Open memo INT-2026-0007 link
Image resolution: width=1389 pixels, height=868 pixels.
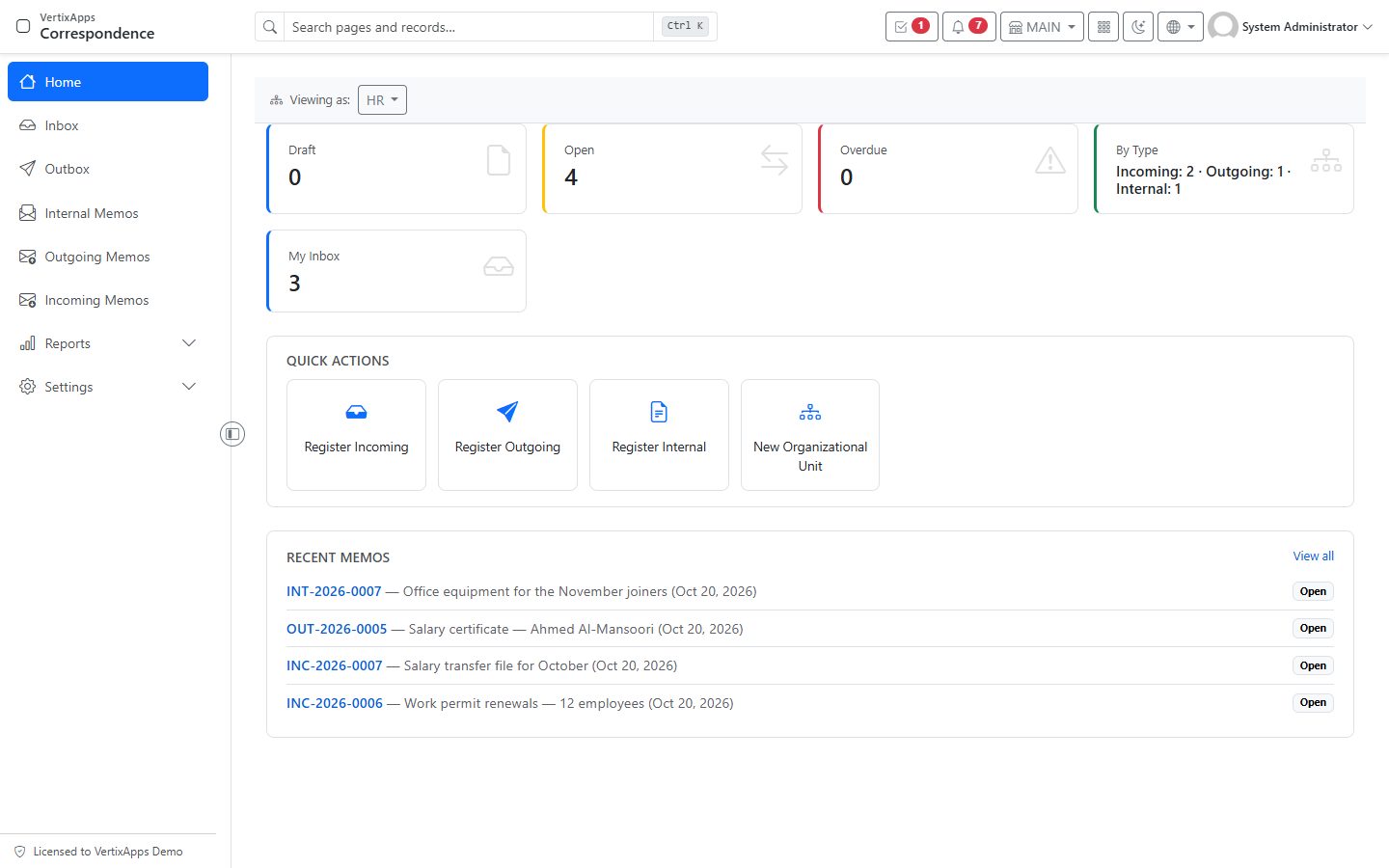pyautogui.click(x=334, y=591)
